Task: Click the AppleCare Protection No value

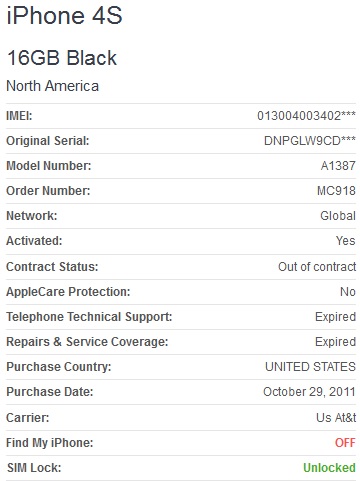Action: pyautogui.click(x=348, y=292)
